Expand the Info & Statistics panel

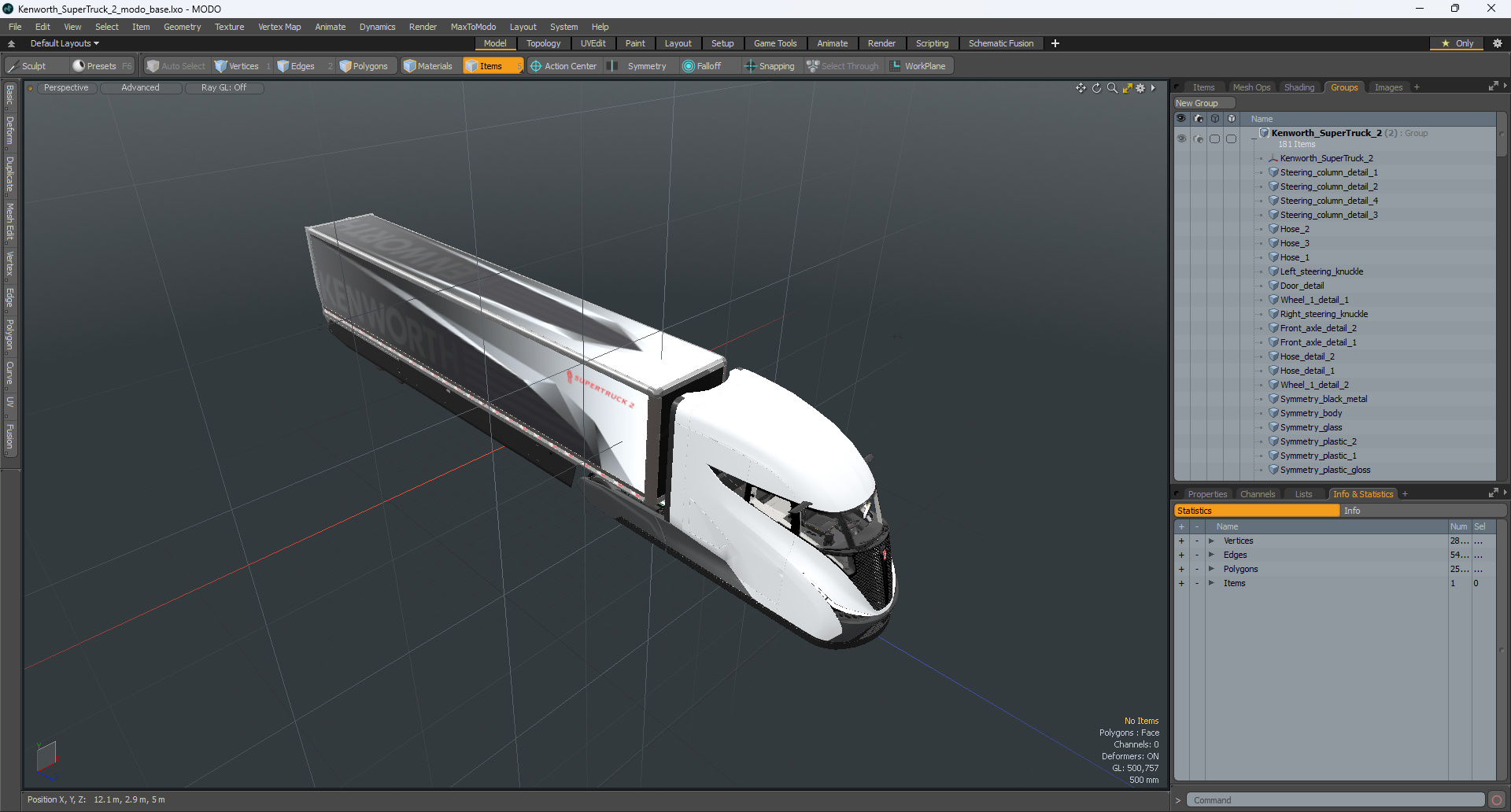1493,493
